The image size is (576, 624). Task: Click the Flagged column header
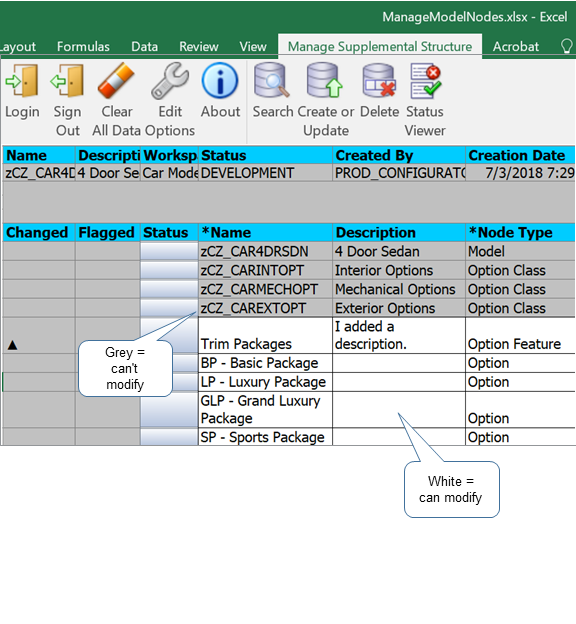coord(107,232)
